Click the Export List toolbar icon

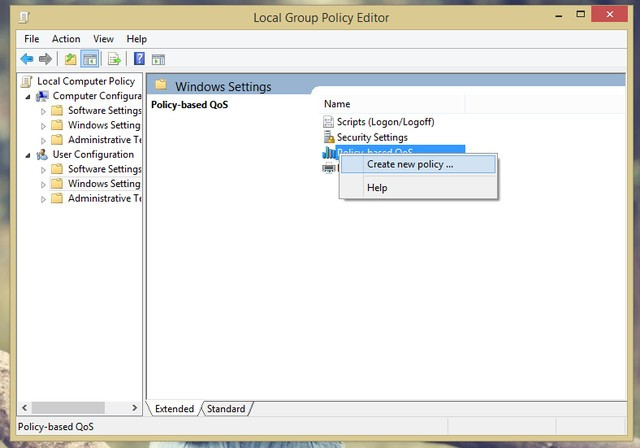[x=114, y=59]
